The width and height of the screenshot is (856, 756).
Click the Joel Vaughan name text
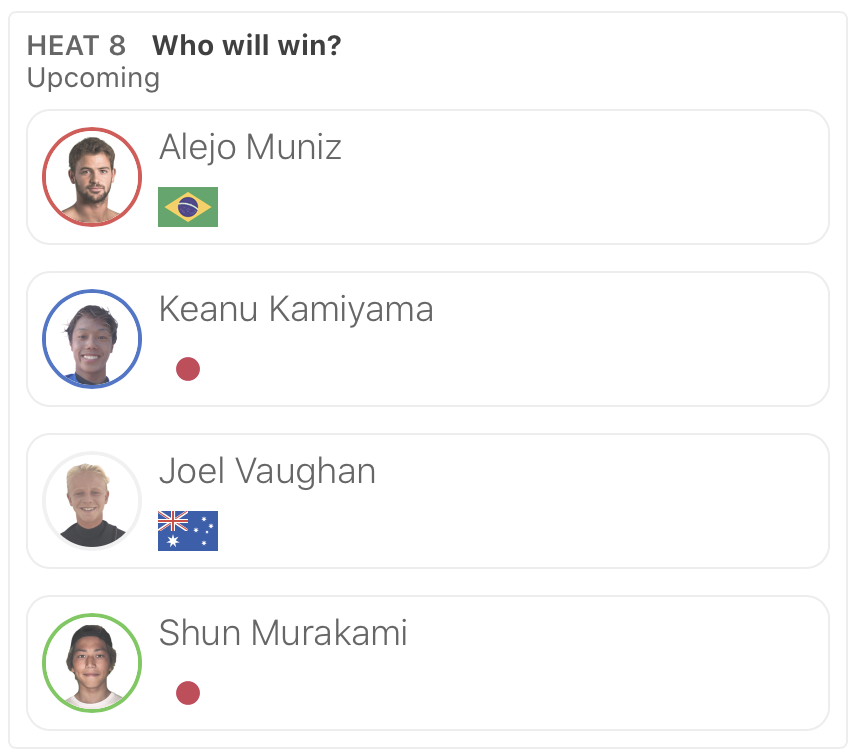click(x=267, y=472)
